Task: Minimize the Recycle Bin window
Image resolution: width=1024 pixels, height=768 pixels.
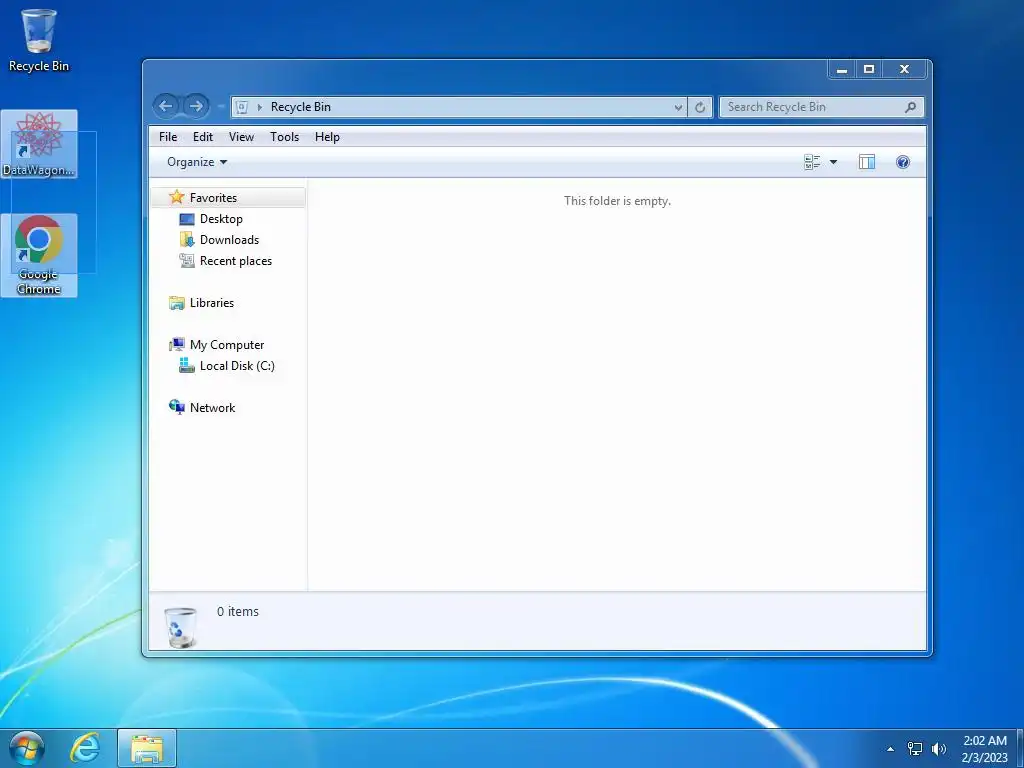Action: pos(842,69)
